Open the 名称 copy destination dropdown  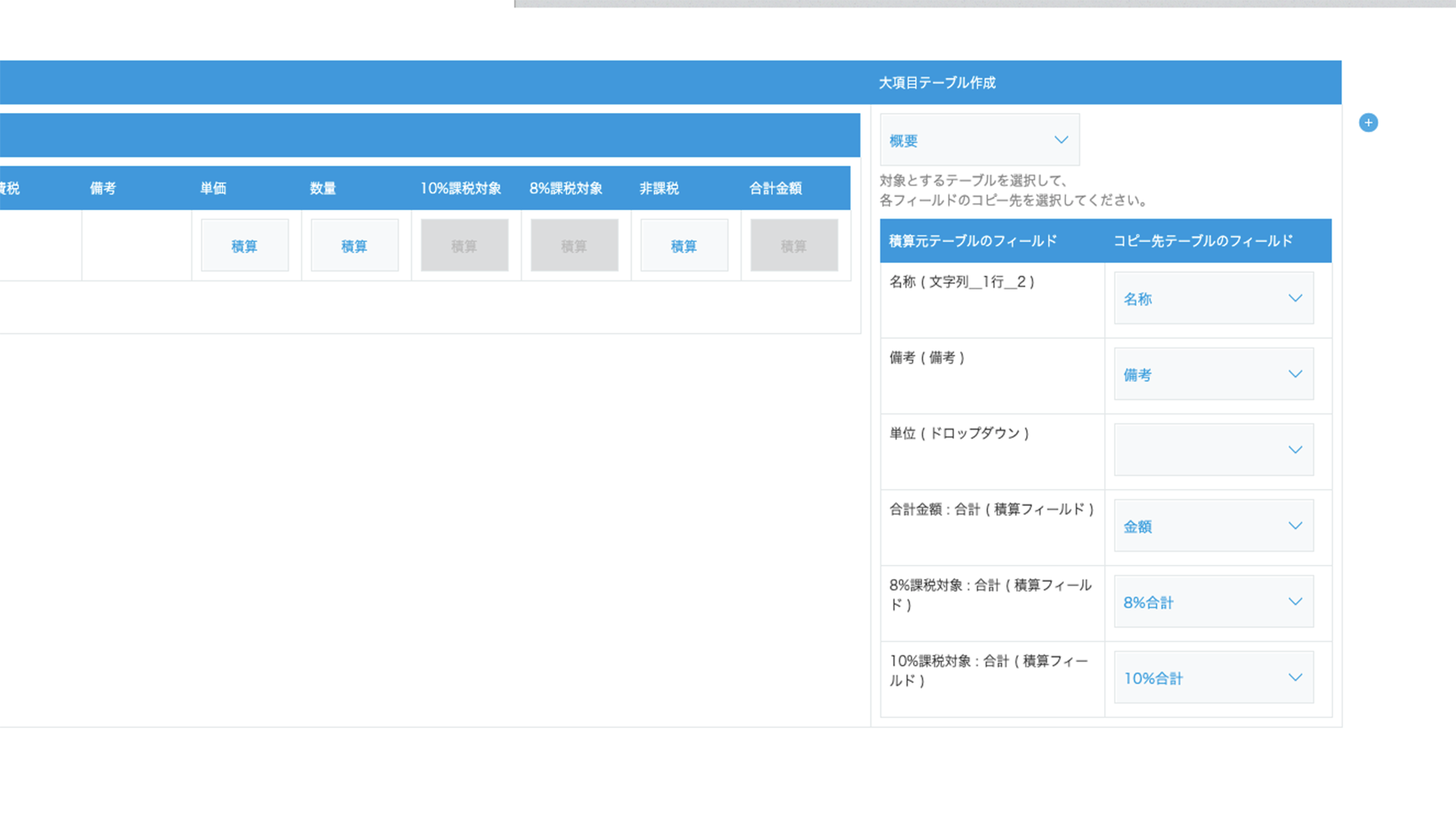(x=1213, y=298)
